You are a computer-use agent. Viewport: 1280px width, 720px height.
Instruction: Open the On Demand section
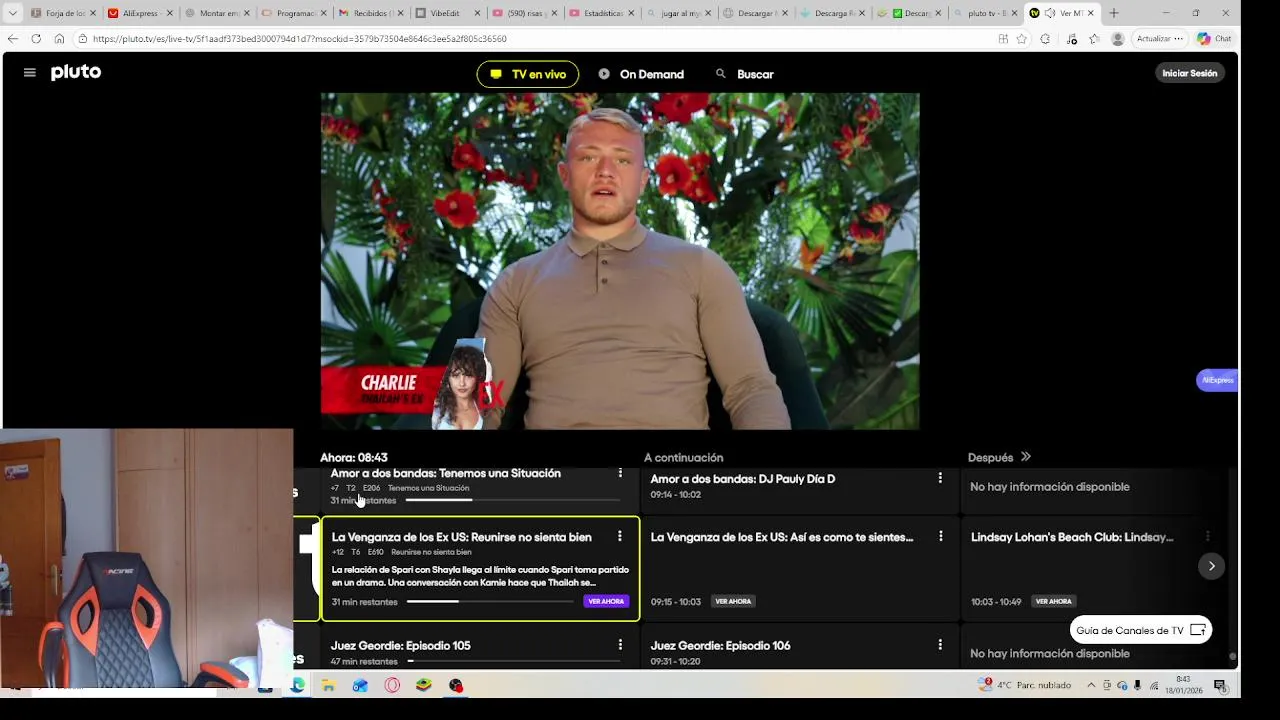pos(642,74)
